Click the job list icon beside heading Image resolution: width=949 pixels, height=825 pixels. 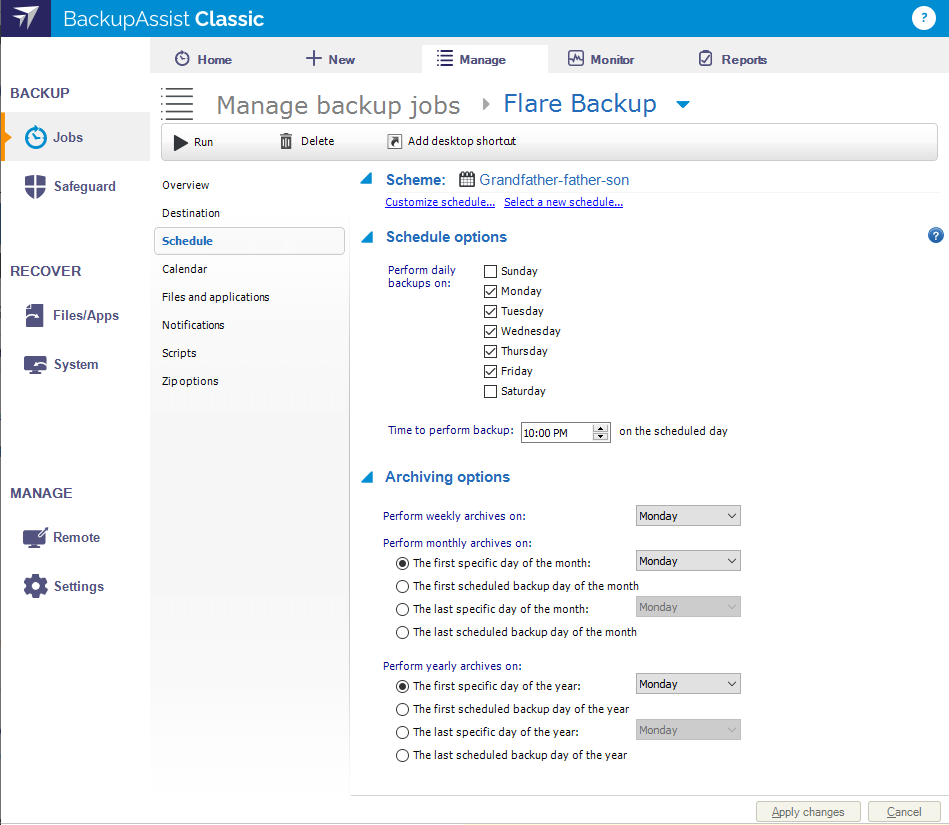177,104
